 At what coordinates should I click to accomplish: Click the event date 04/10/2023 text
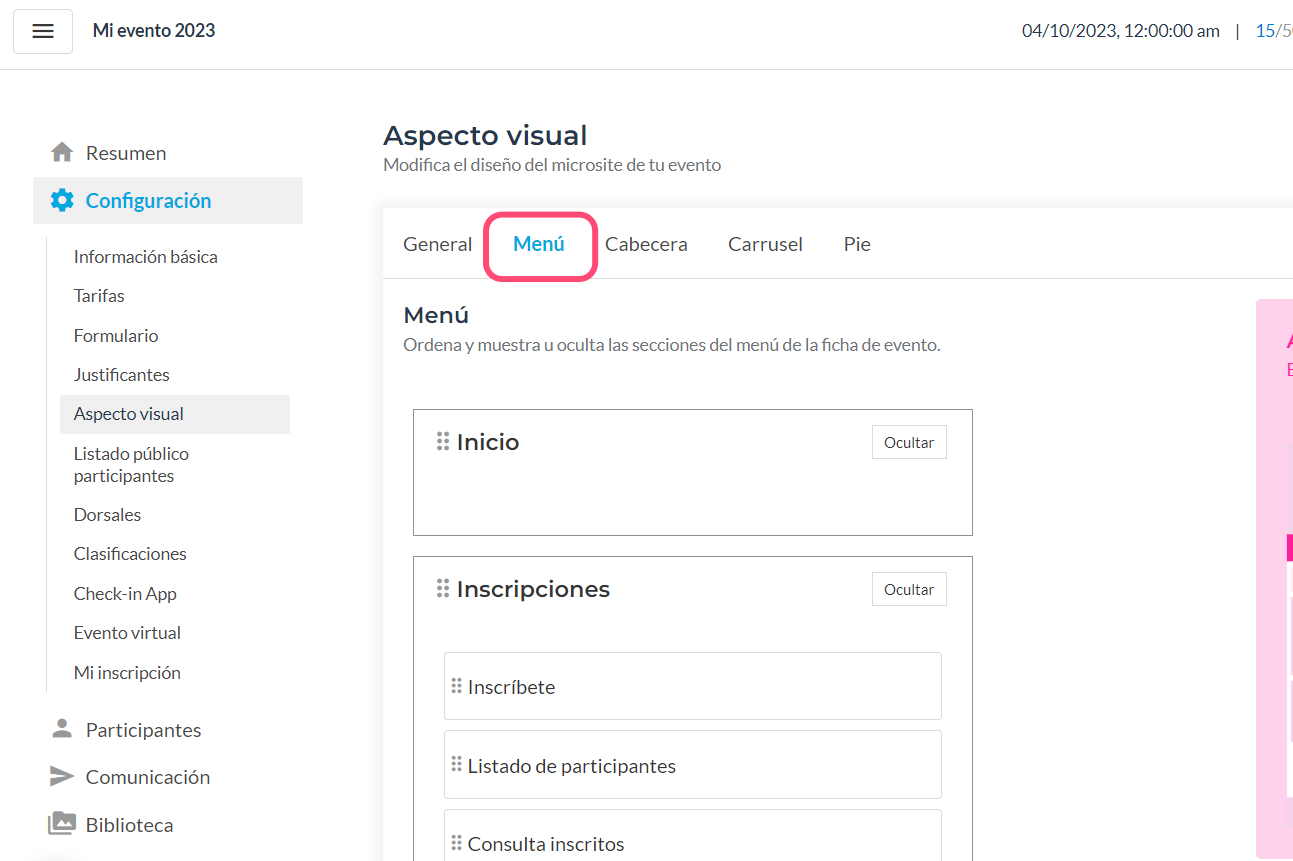pos(1120,31)
